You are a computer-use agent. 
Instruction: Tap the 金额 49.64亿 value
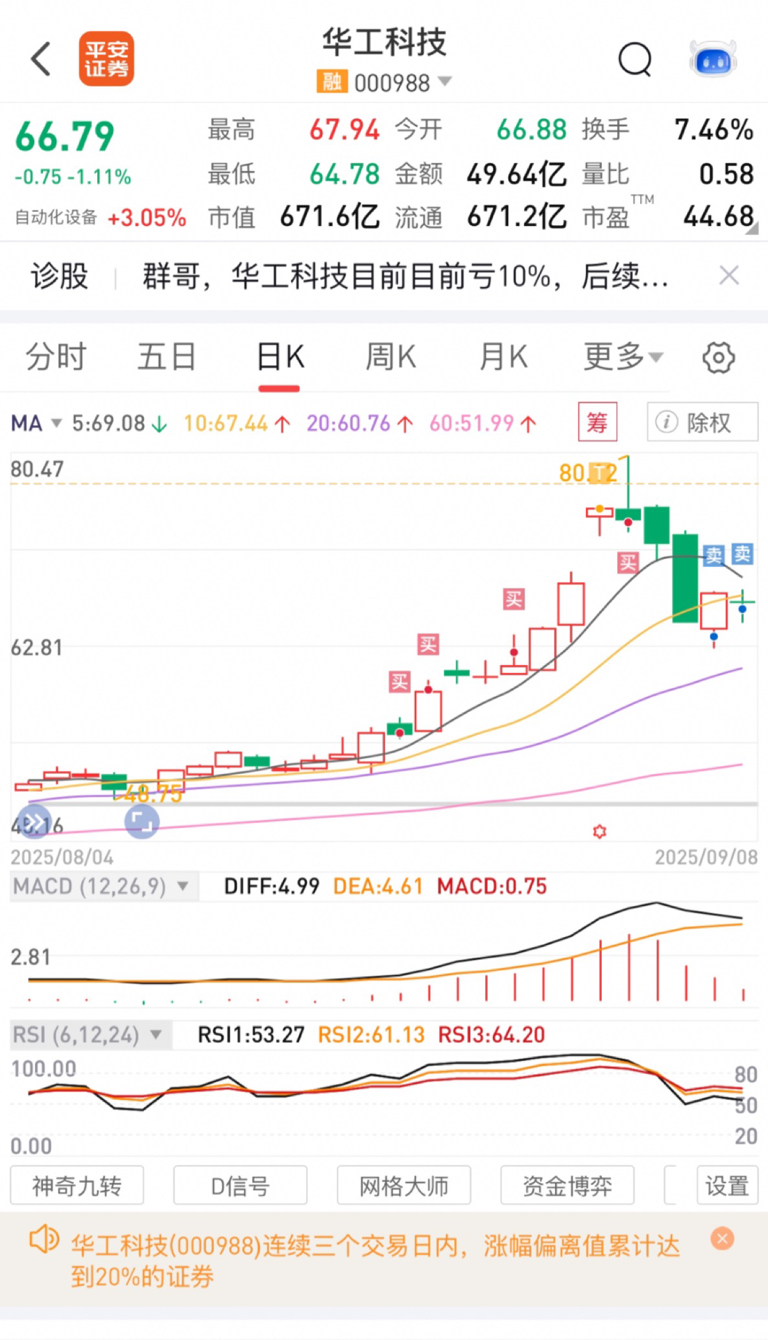coord(517,174)
